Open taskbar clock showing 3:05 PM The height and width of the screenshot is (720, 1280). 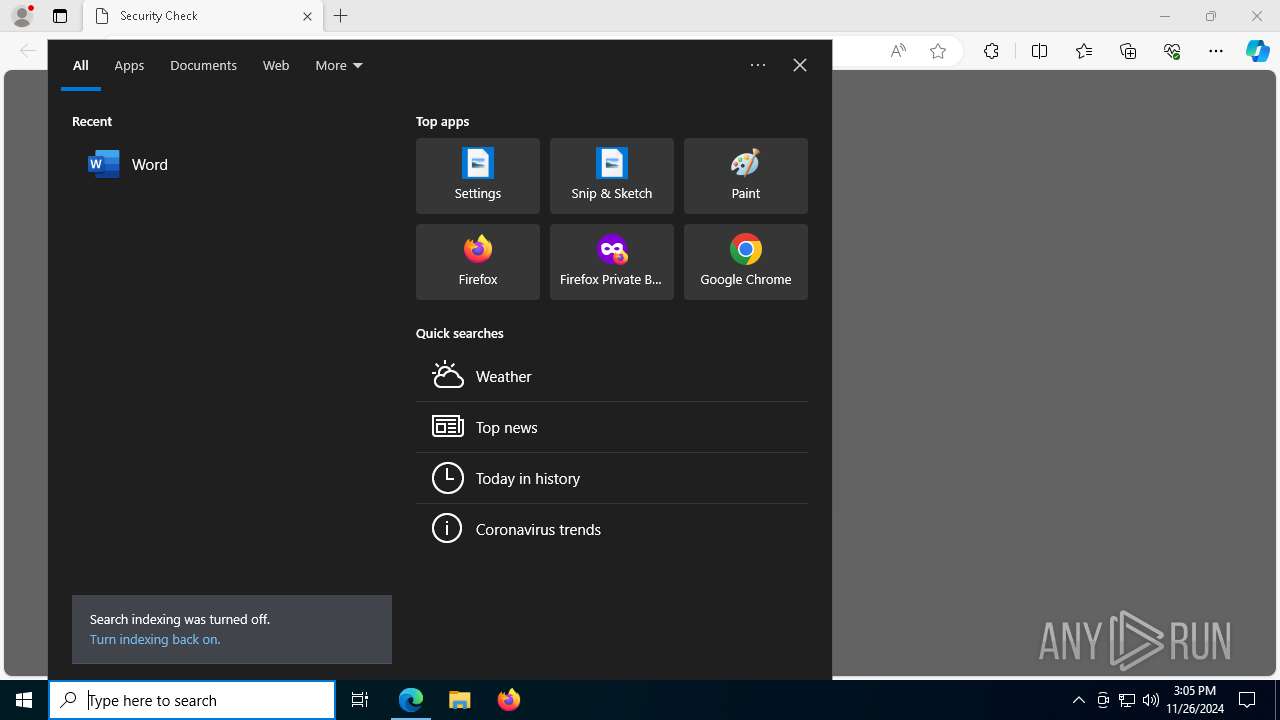coord(1195,700)
